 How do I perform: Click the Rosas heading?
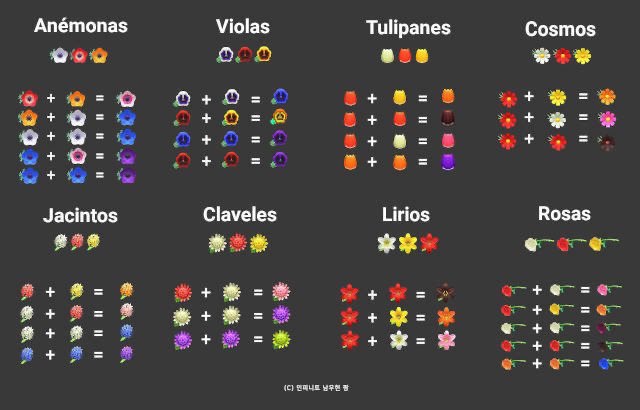563,214
